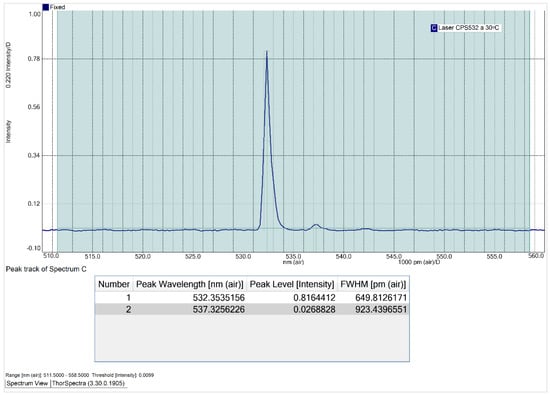Click the blue C spectrum marker icon
Screen dimensions: 550x395
coord(434,28)
